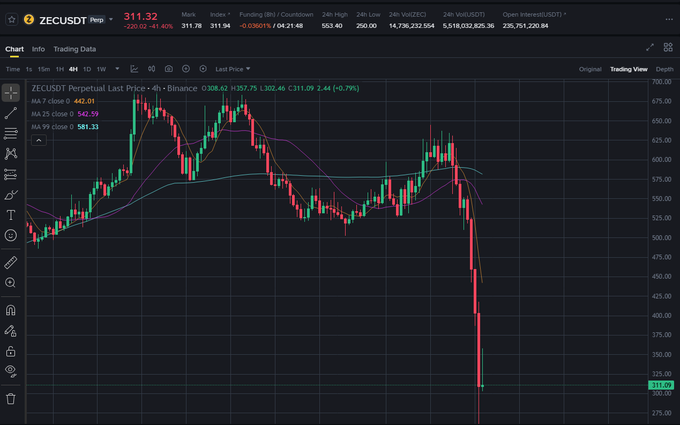680x425 pixels.
Task: Click the Funding (8h) / Countdown label
Action: (276, 14)
